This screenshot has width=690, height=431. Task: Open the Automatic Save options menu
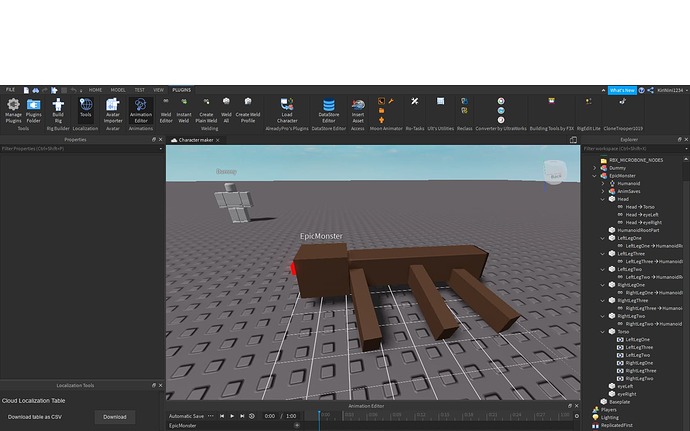210,416
